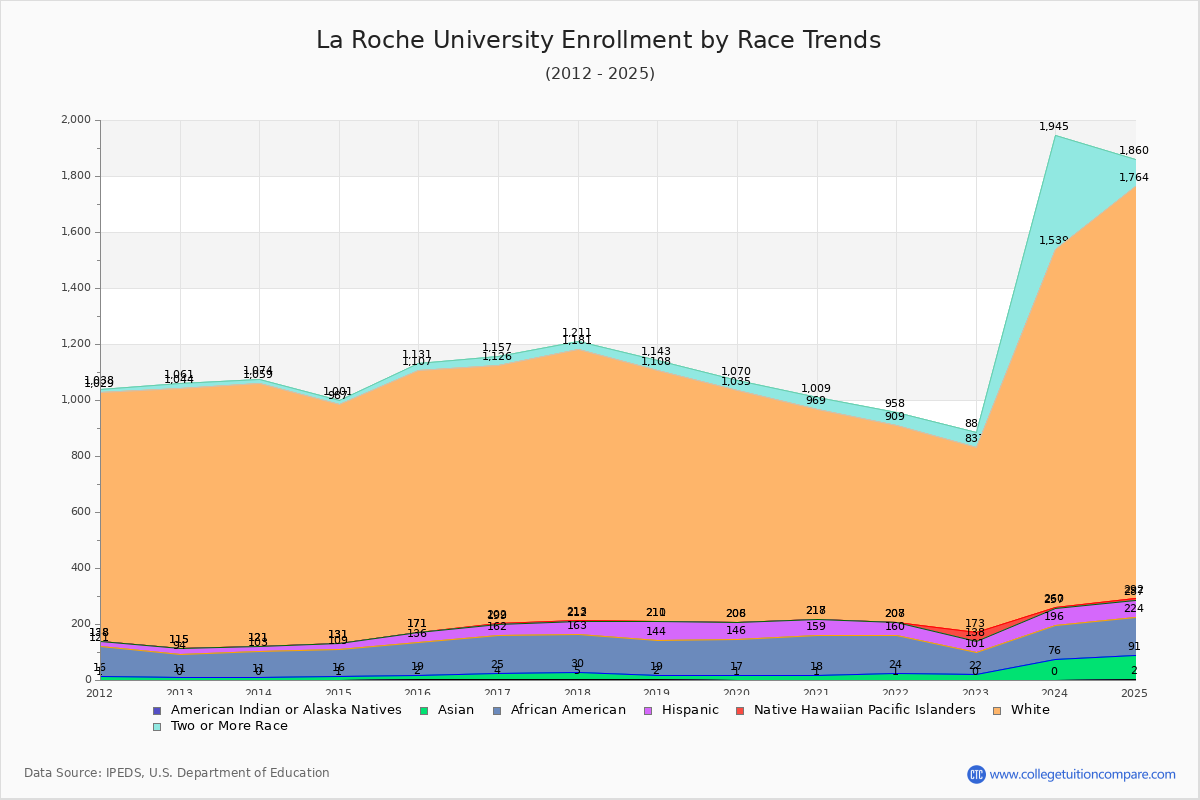1200x800 pixels.
Task: Click the 159 data label for 2021
Action: tap(816, 627)
